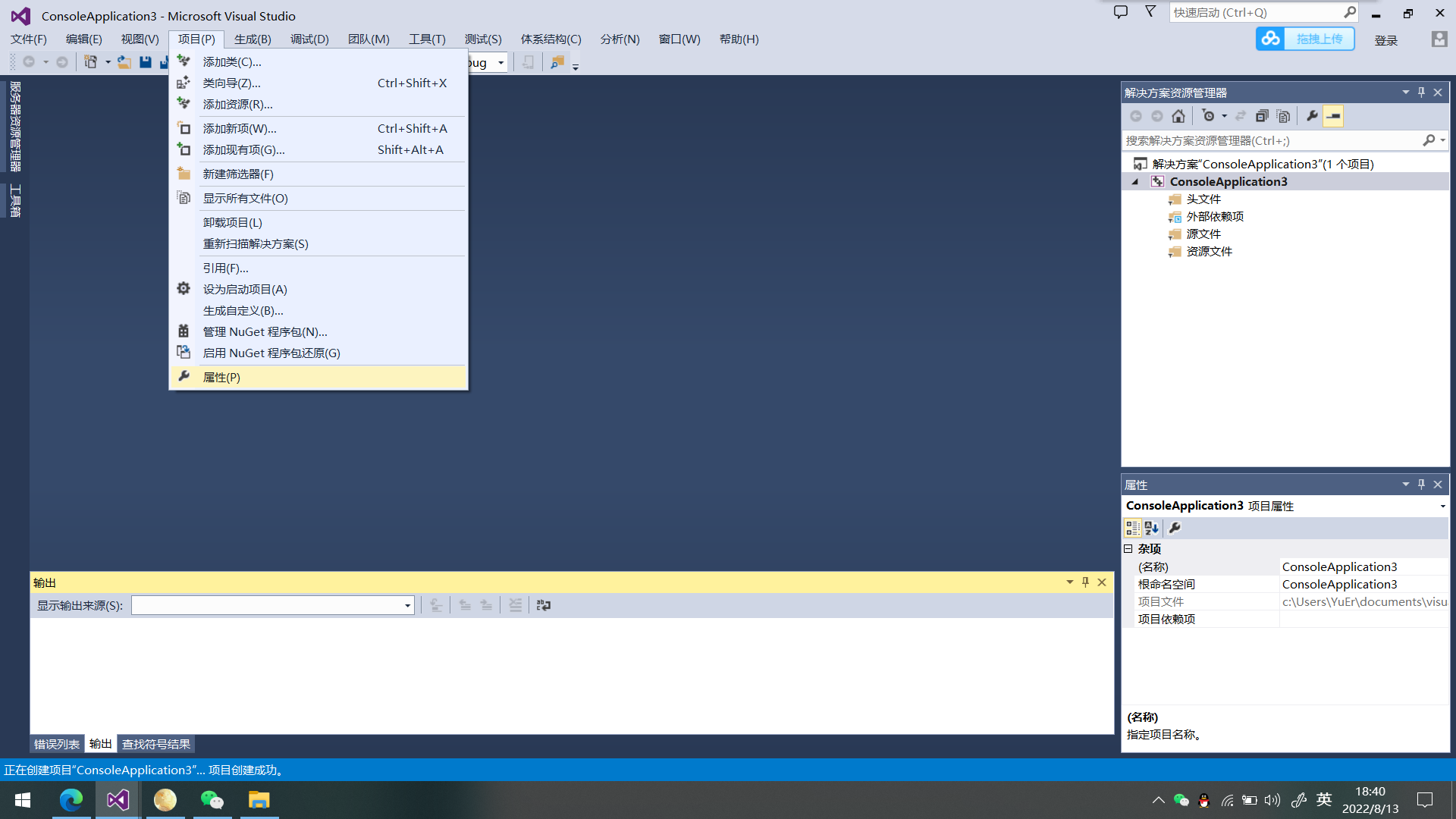Image resolution: width=1456 pixels, height=819 pixels.
Task: Click Show All Files icon in Solution Explorer
Action: [x=1283, y=116]
